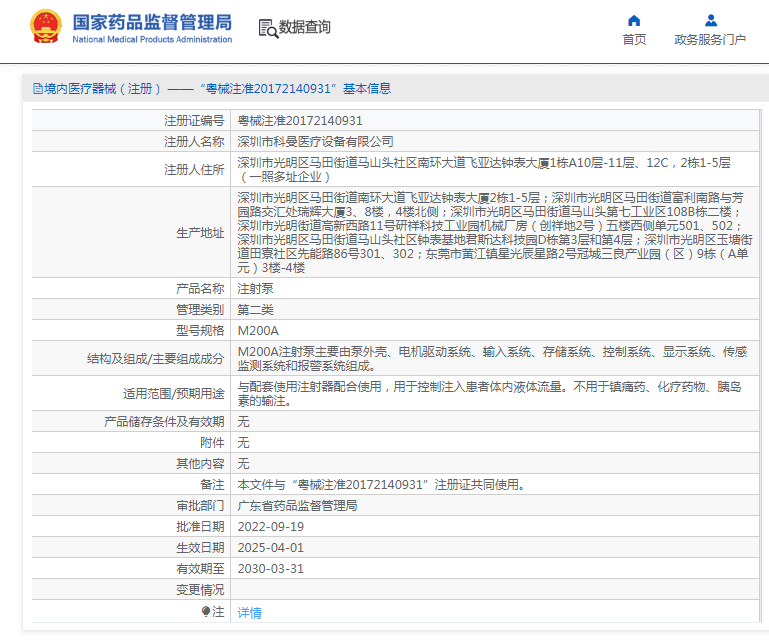Click the 产品储存条件及有效期 row label

pyautogui.click(x=164, y=422)
